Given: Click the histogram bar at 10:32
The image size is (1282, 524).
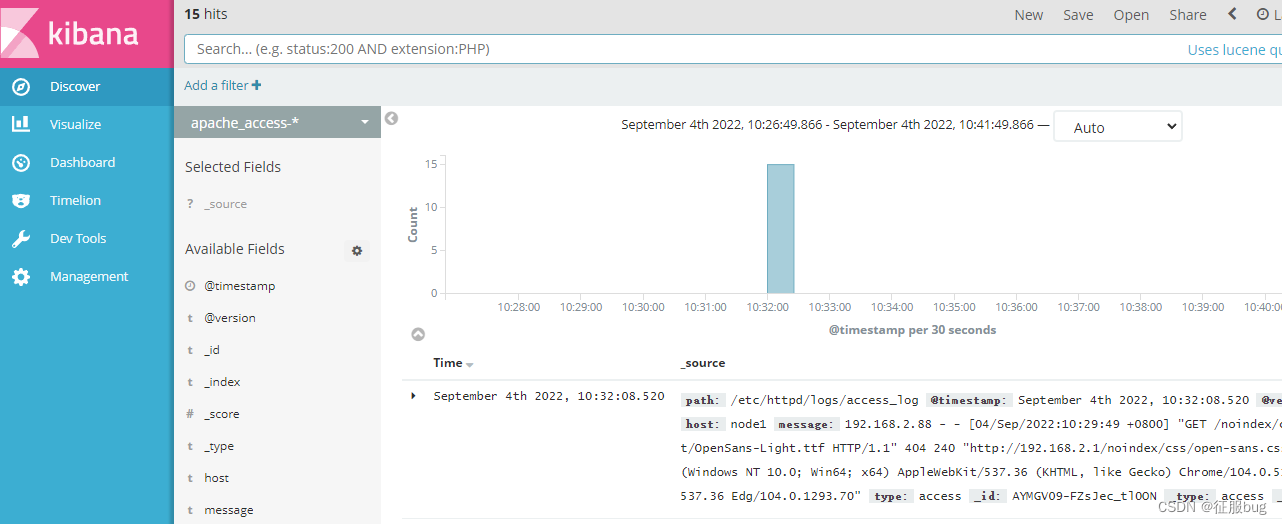Looking at the screenshot, I should (x=780, y=228).
